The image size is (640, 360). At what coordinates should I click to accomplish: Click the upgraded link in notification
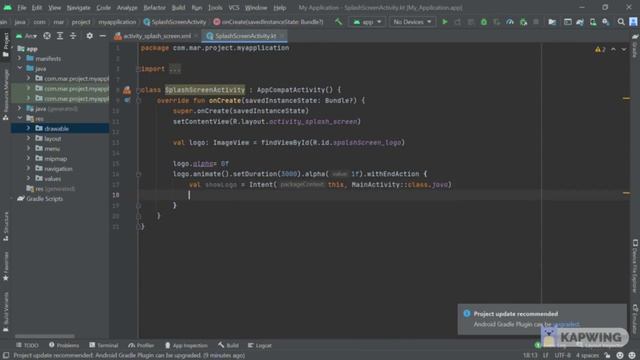566,324
